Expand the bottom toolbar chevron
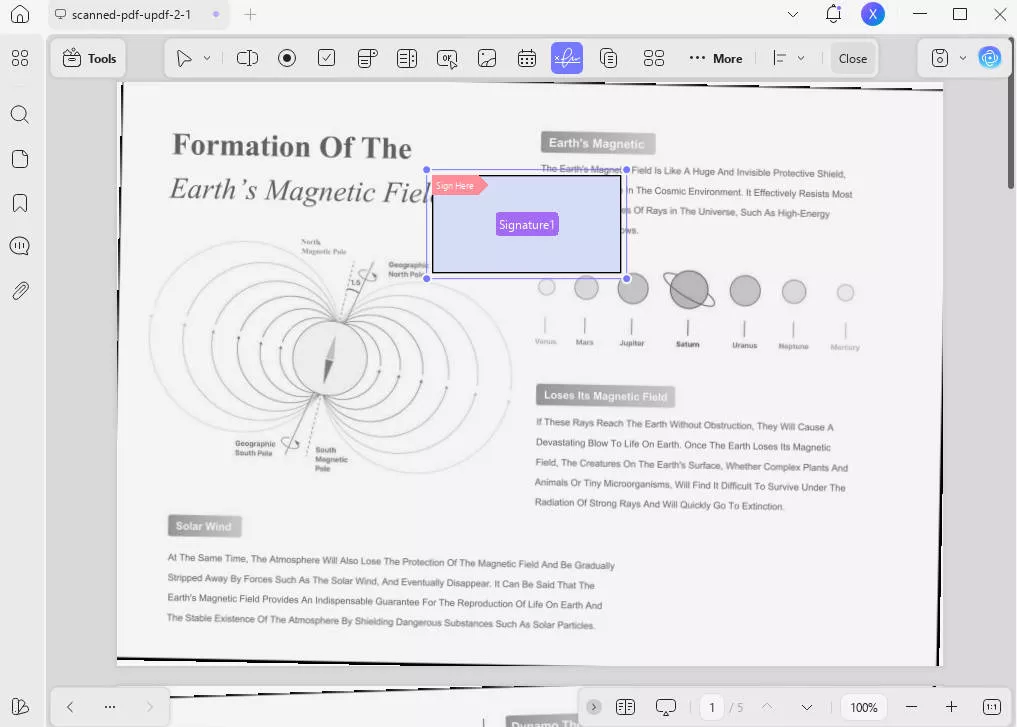 tap(593, 706)
